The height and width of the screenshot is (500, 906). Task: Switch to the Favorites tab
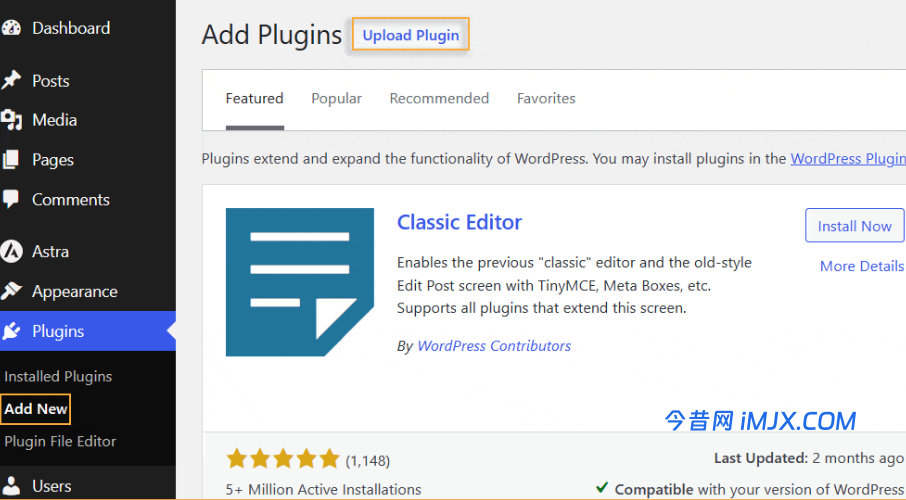click(546, 98)
